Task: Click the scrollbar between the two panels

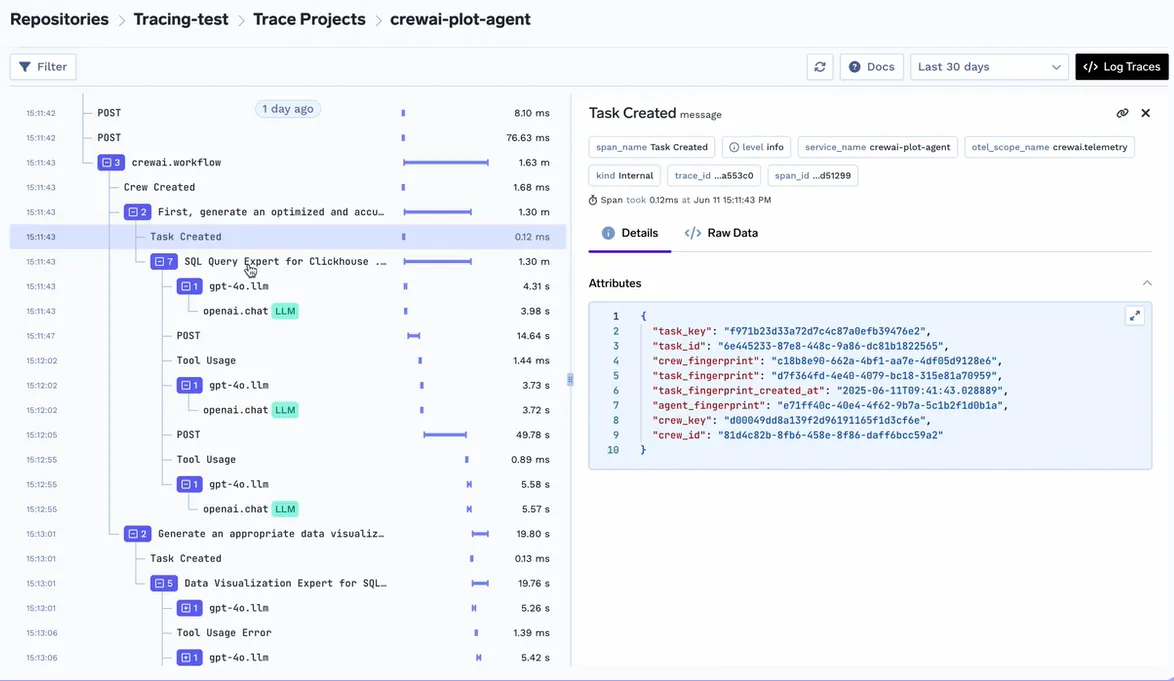Action: click(571, 380)
